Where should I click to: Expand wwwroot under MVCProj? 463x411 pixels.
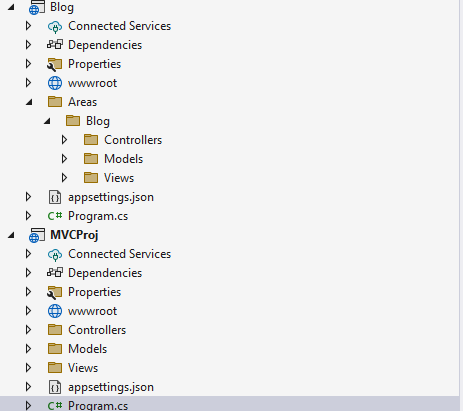tap(29, 311)
